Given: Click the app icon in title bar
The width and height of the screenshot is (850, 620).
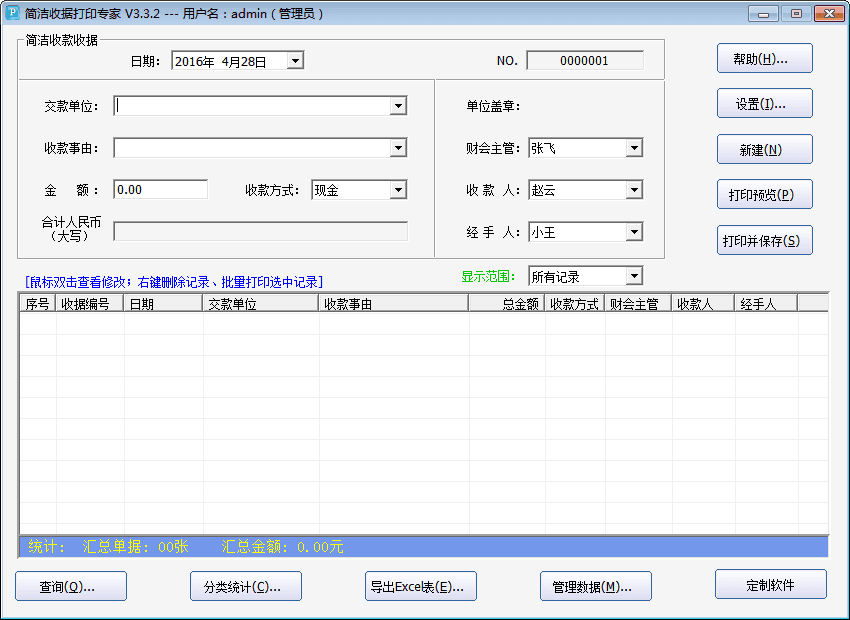Looking at the screenshot, I should click(13, 14).
